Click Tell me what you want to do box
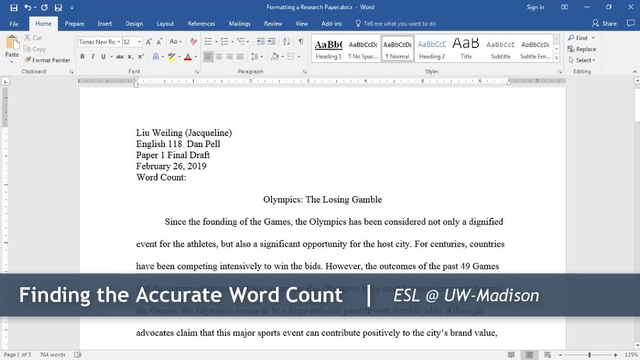 pos(396,24)
